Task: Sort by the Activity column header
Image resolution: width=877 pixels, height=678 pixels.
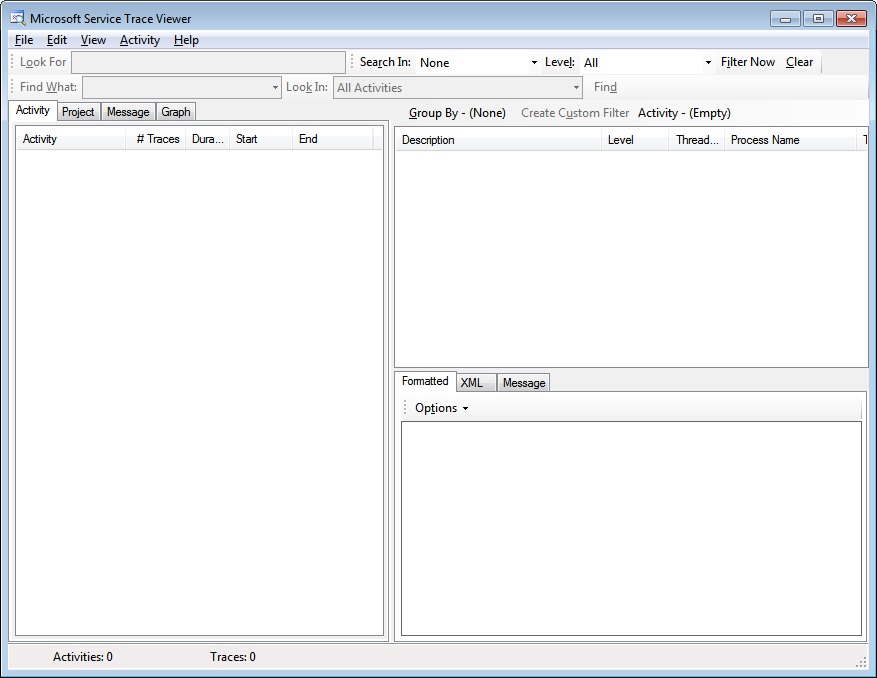Action: tap(71, 139)
